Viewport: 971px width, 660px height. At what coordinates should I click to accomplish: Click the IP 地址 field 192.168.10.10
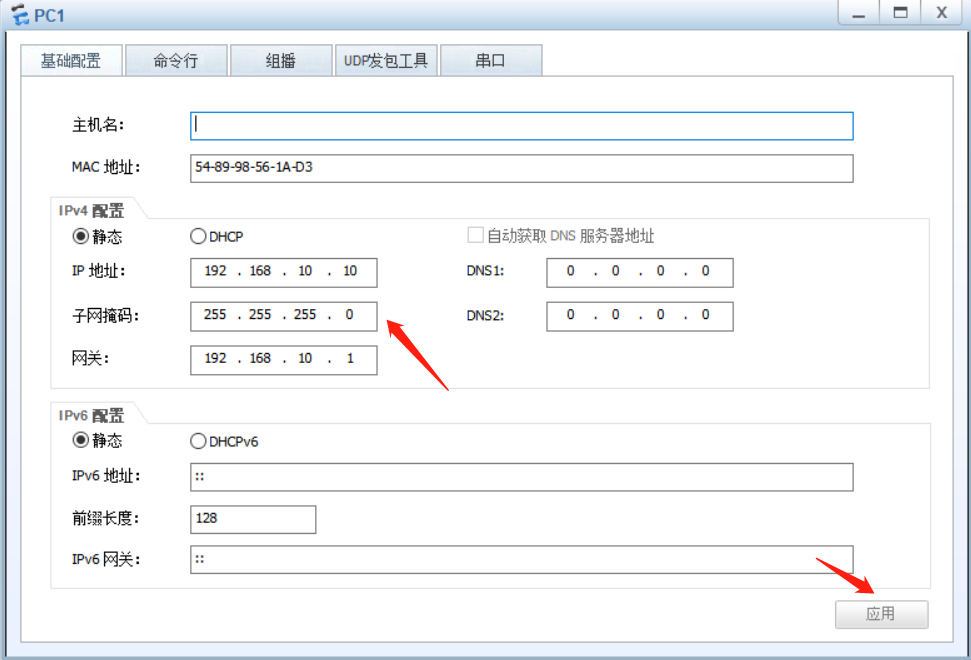[284, 272]
